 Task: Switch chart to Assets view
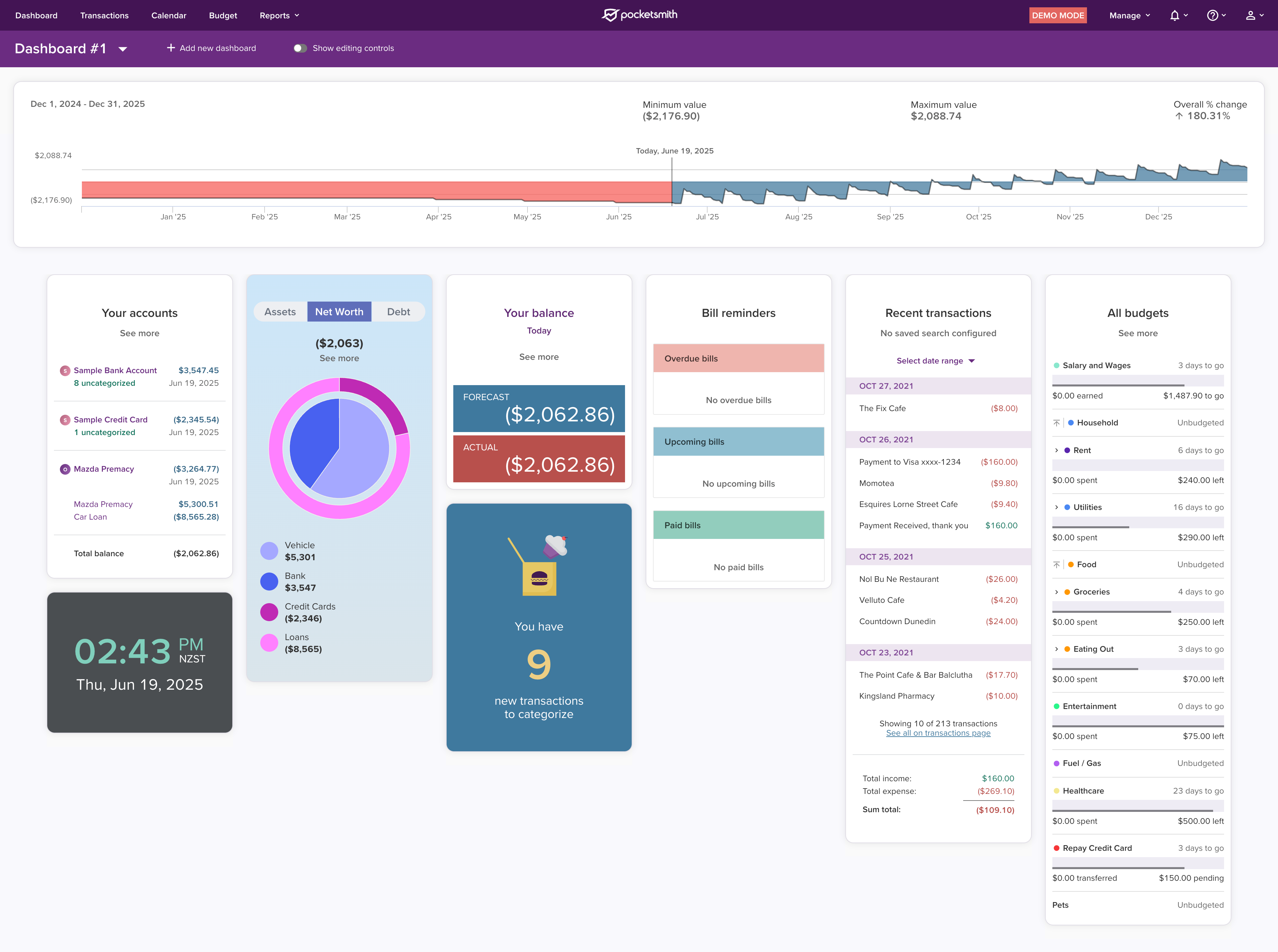pos(280,312)
